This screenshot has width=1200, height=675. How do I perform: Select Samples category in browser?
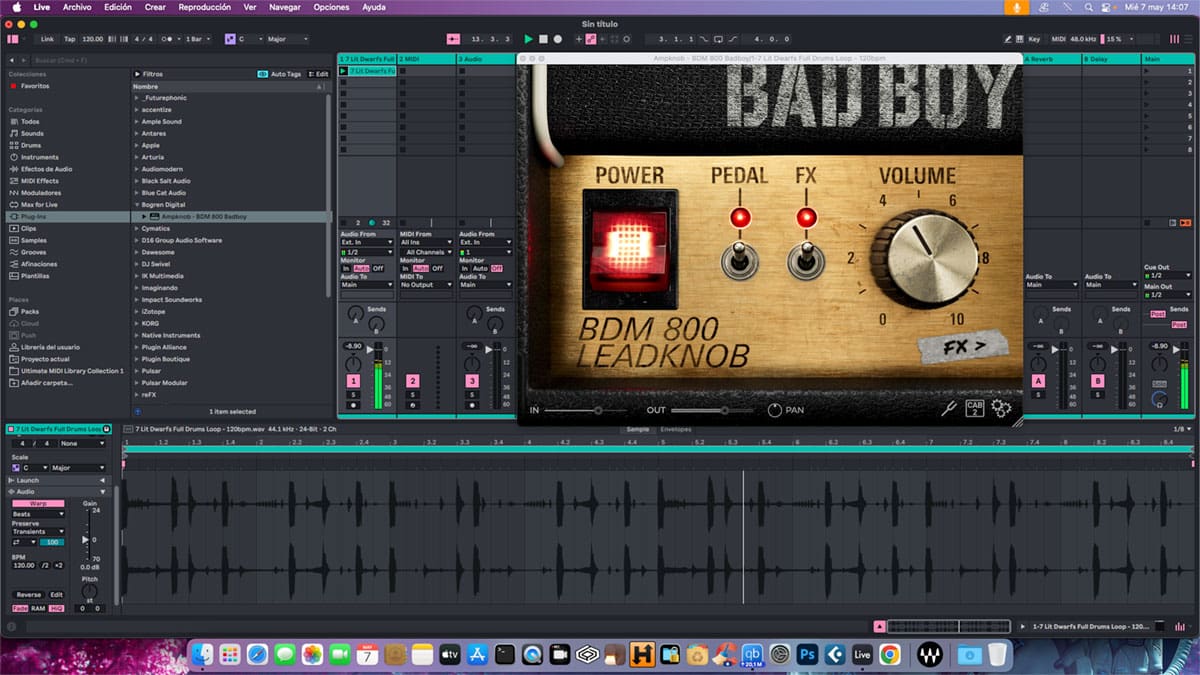coord(33,240)
